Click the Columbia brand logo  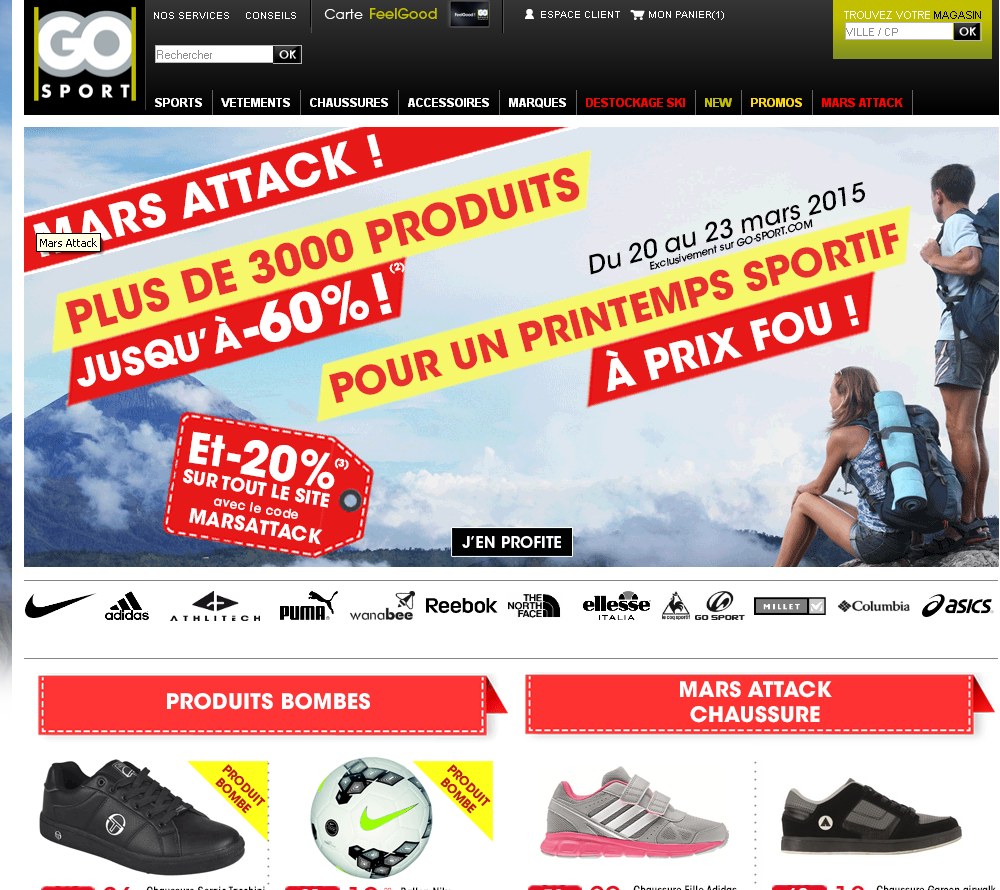pyautogui.click(x=874, y=606)
